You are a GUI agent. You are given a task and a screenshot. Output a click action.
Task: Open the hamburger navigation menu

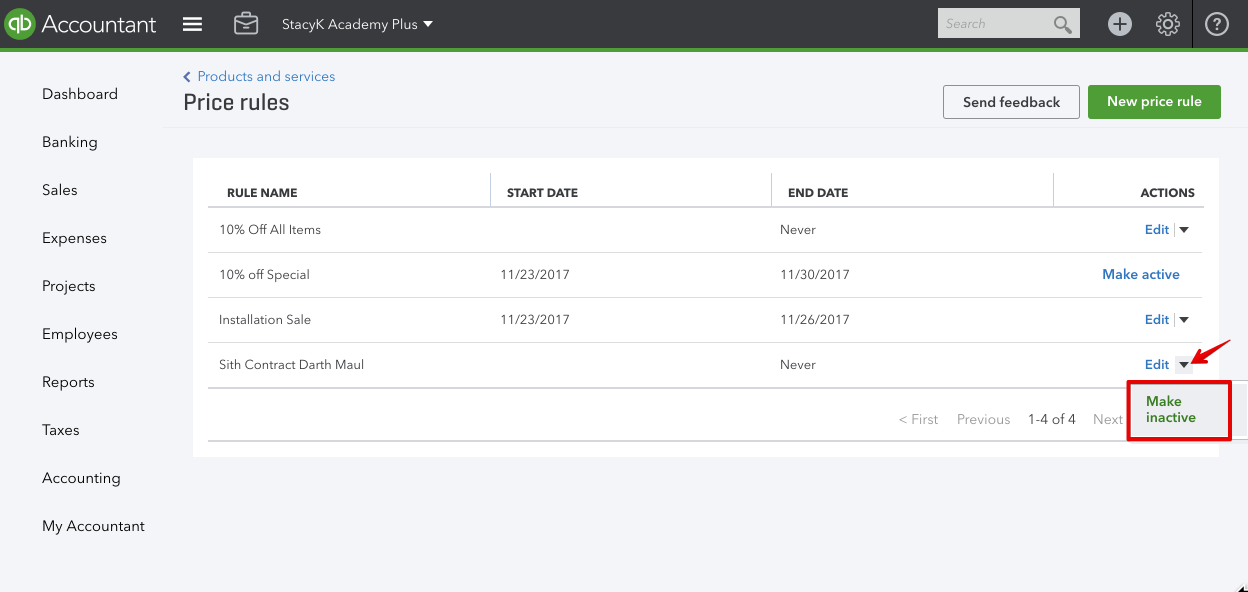click(192, 24)
